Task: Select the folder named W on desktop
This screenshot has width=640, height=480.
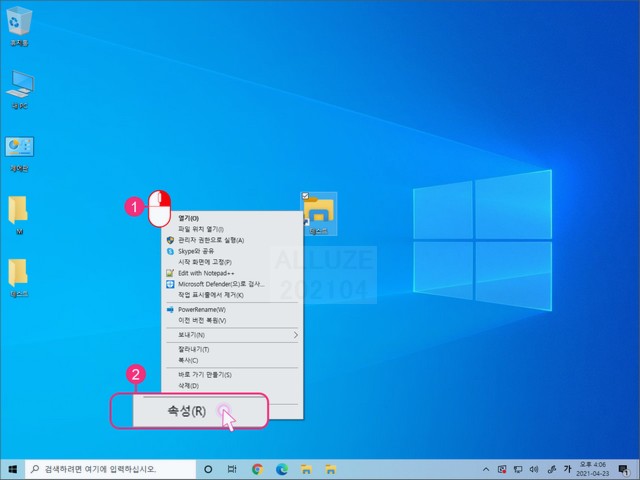Action: tap(19, 215)
